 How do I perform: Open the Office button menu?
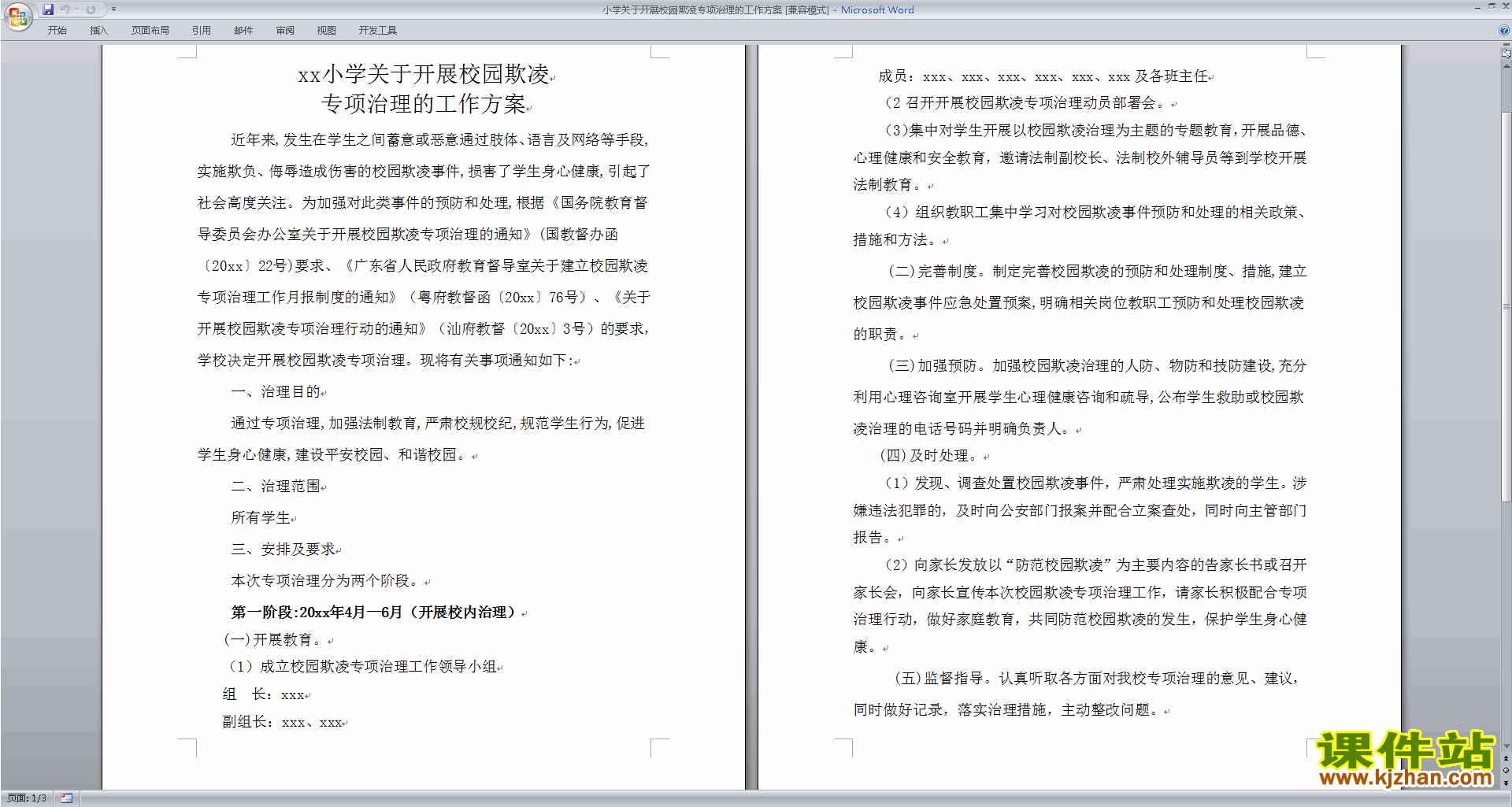17,17
